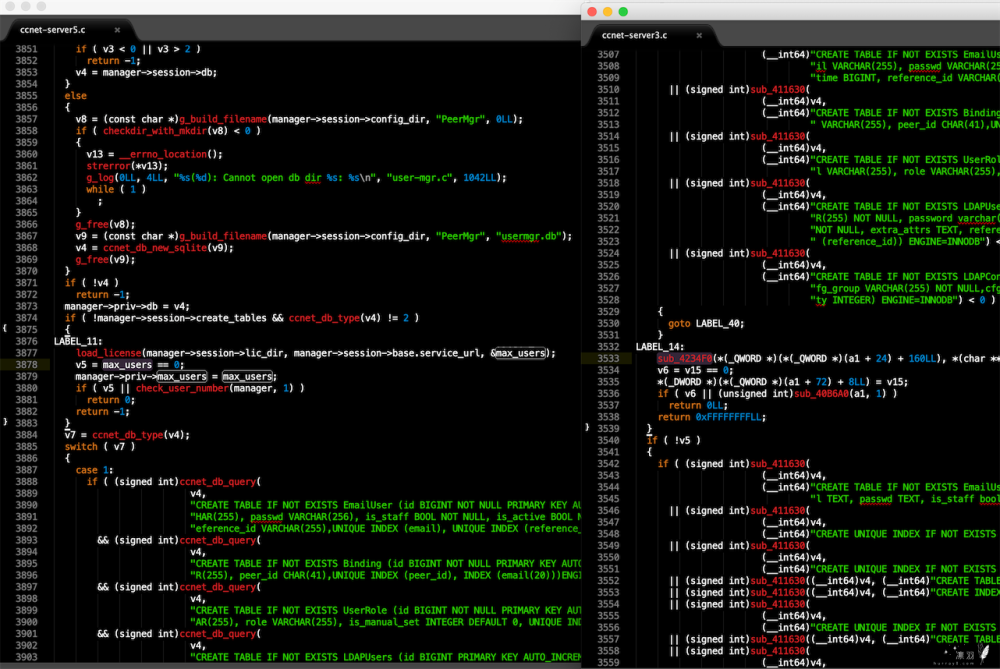This screenshot has width=1000, height=669.
Task: Click the "return 0LL;" statement
Action: pos(698,406)
